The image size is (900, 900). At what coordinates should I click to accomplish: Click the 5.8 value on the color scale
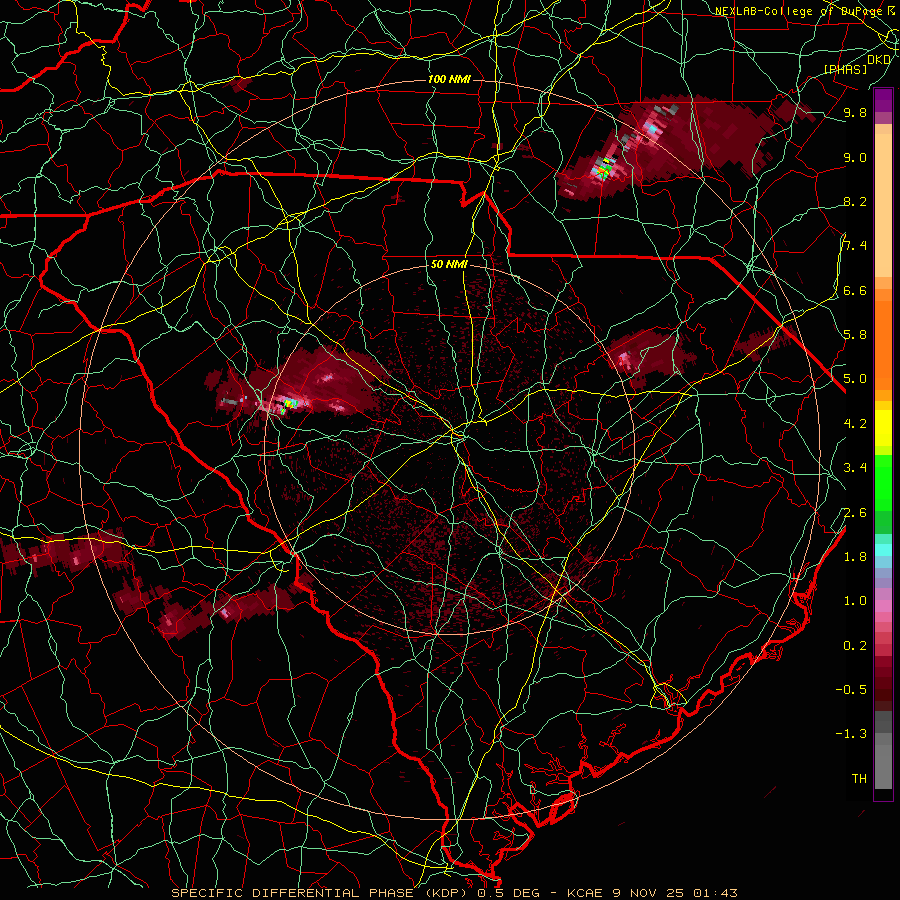[855, 335]
